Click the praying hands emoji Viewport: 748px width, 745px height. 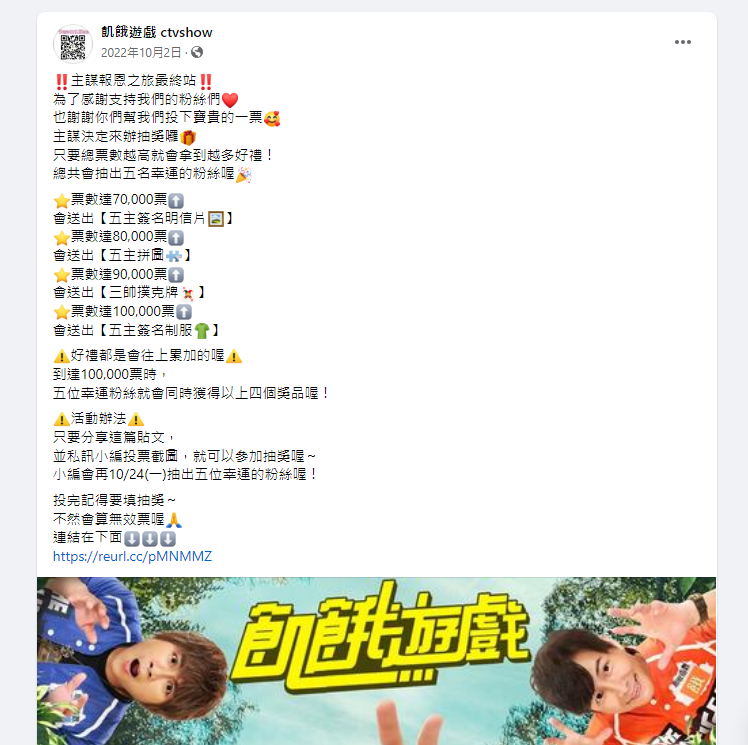click(x=174, y=519)
